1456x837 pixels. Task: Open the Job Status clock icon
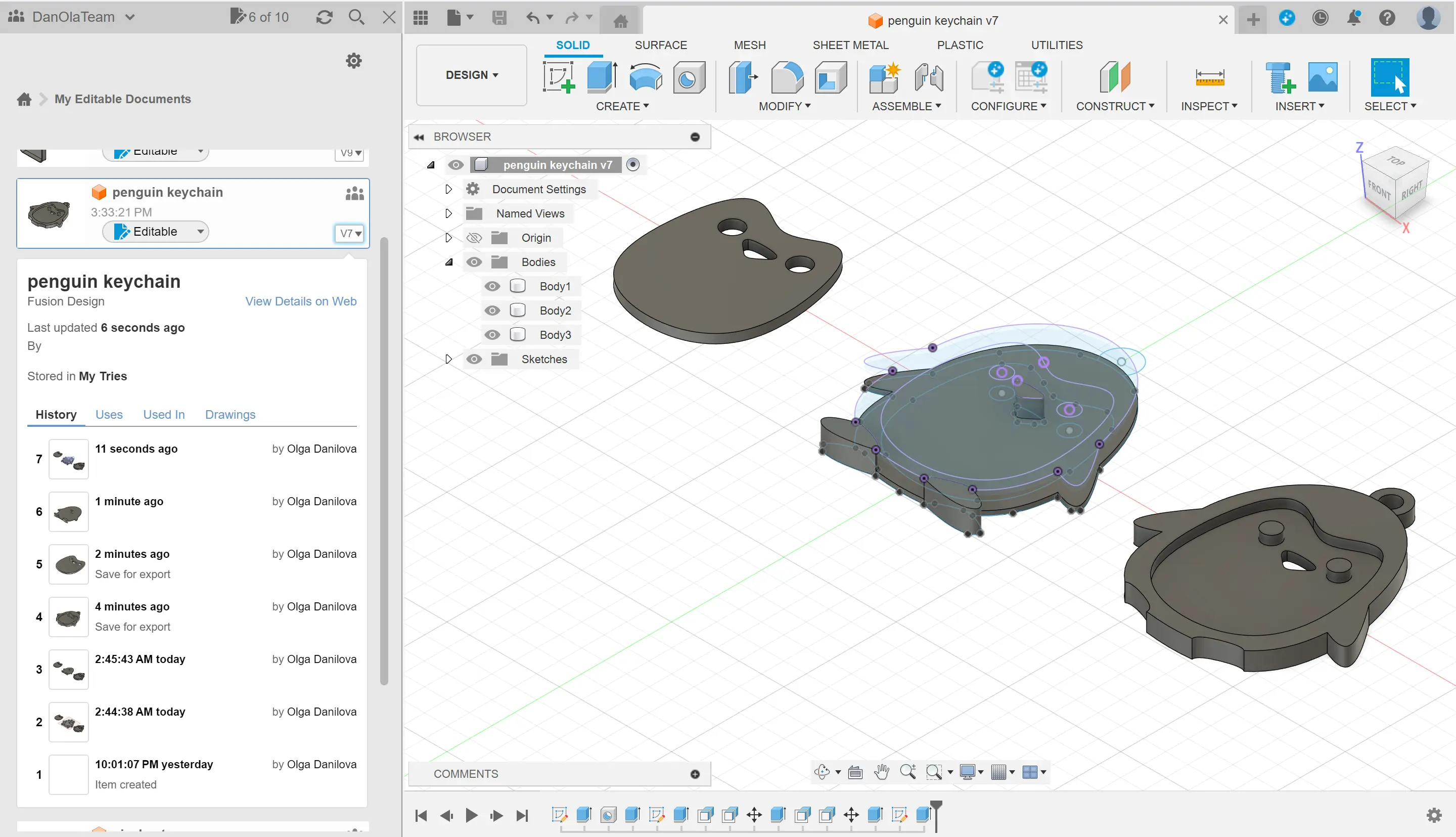[x=1320, y=18]
